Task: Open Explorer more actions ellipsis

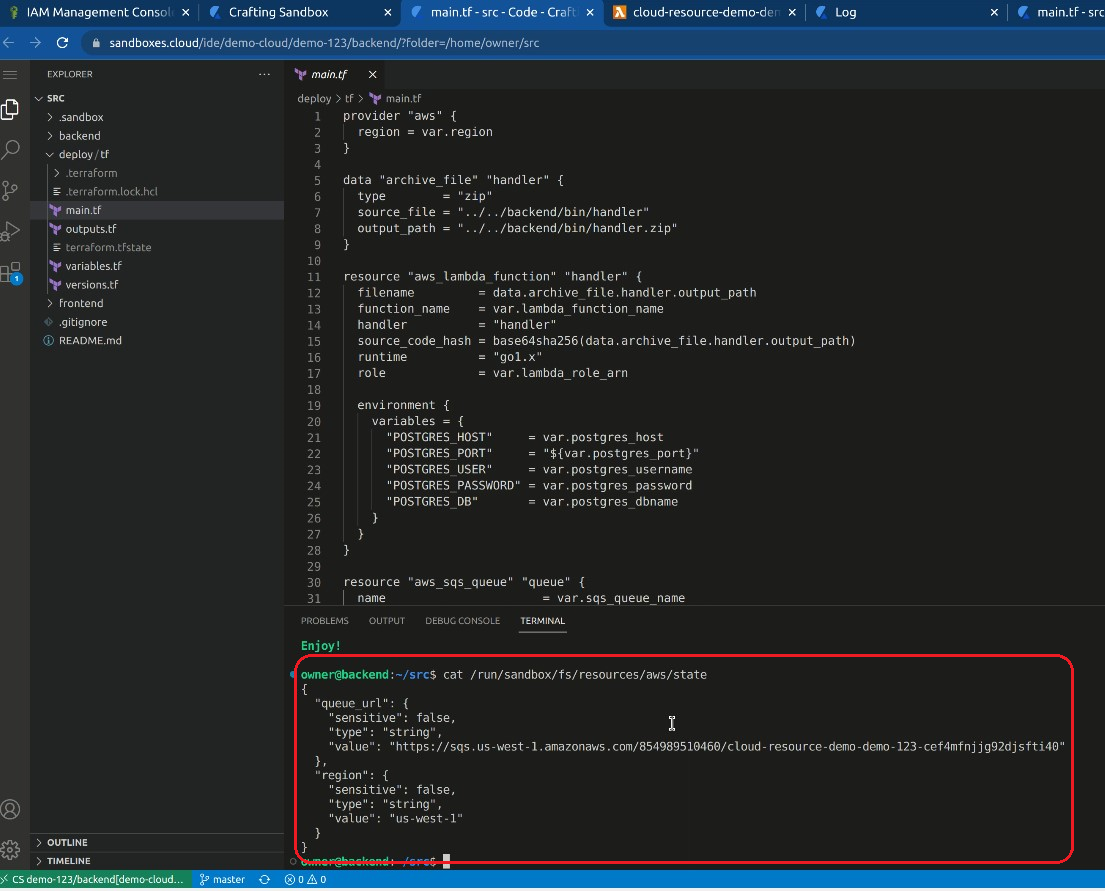Action: point(264,74)
